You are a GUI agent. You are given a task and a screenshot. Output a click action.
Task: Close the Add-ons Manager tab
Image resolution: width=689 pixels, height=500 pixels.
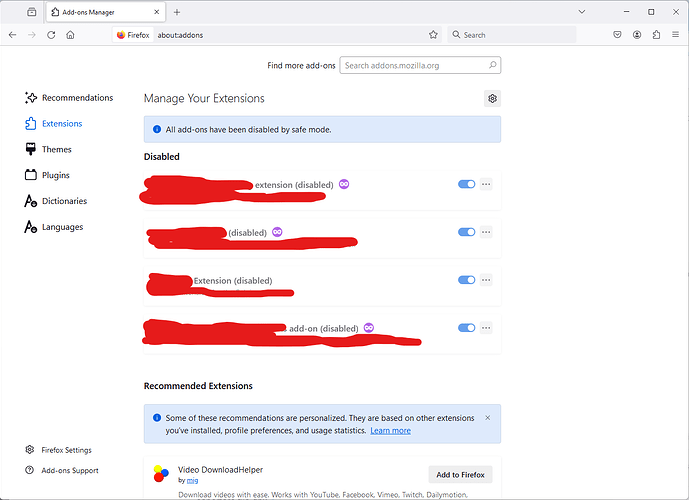click(x=156, y=12)
